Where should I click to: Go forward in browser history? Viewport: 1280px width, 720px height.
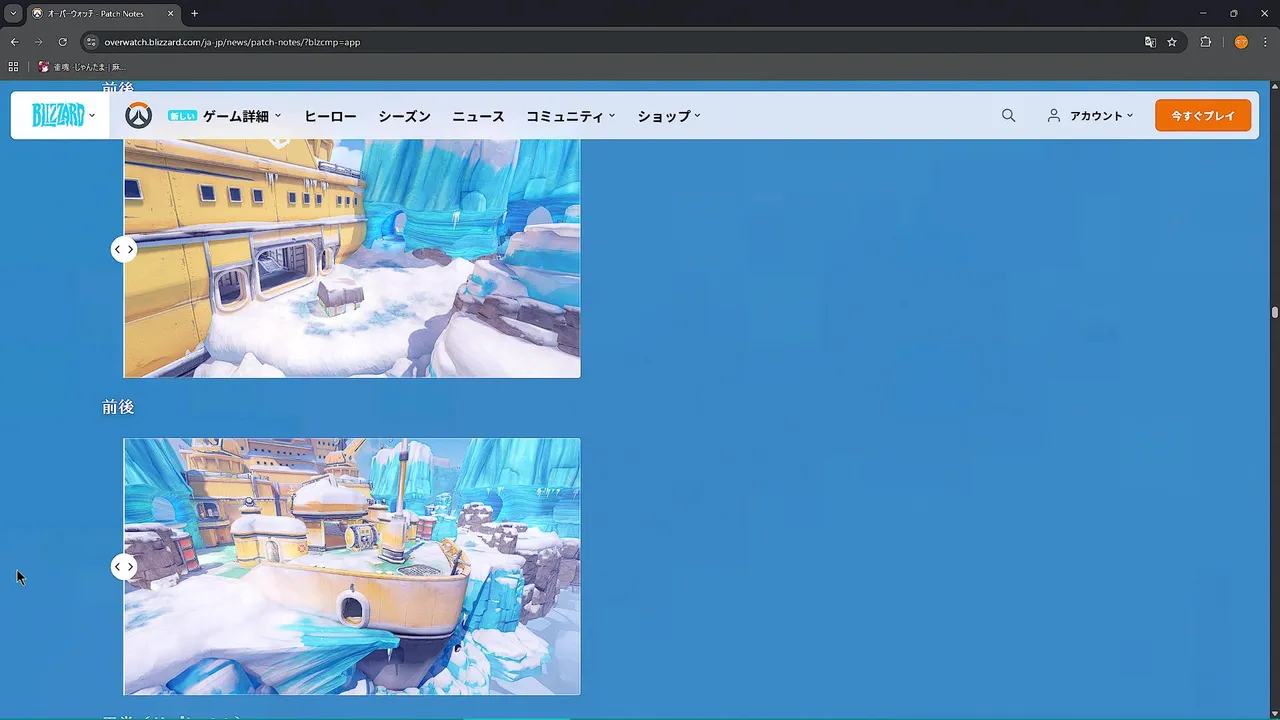click(x=38, y=42)
